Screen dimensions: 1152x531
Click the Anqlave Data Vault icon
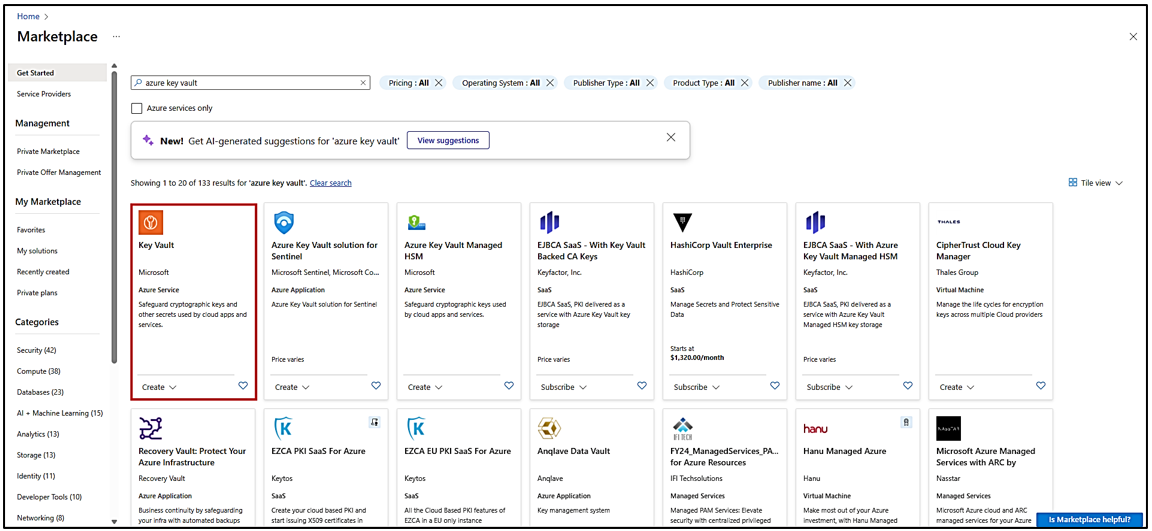pos(549,428)
